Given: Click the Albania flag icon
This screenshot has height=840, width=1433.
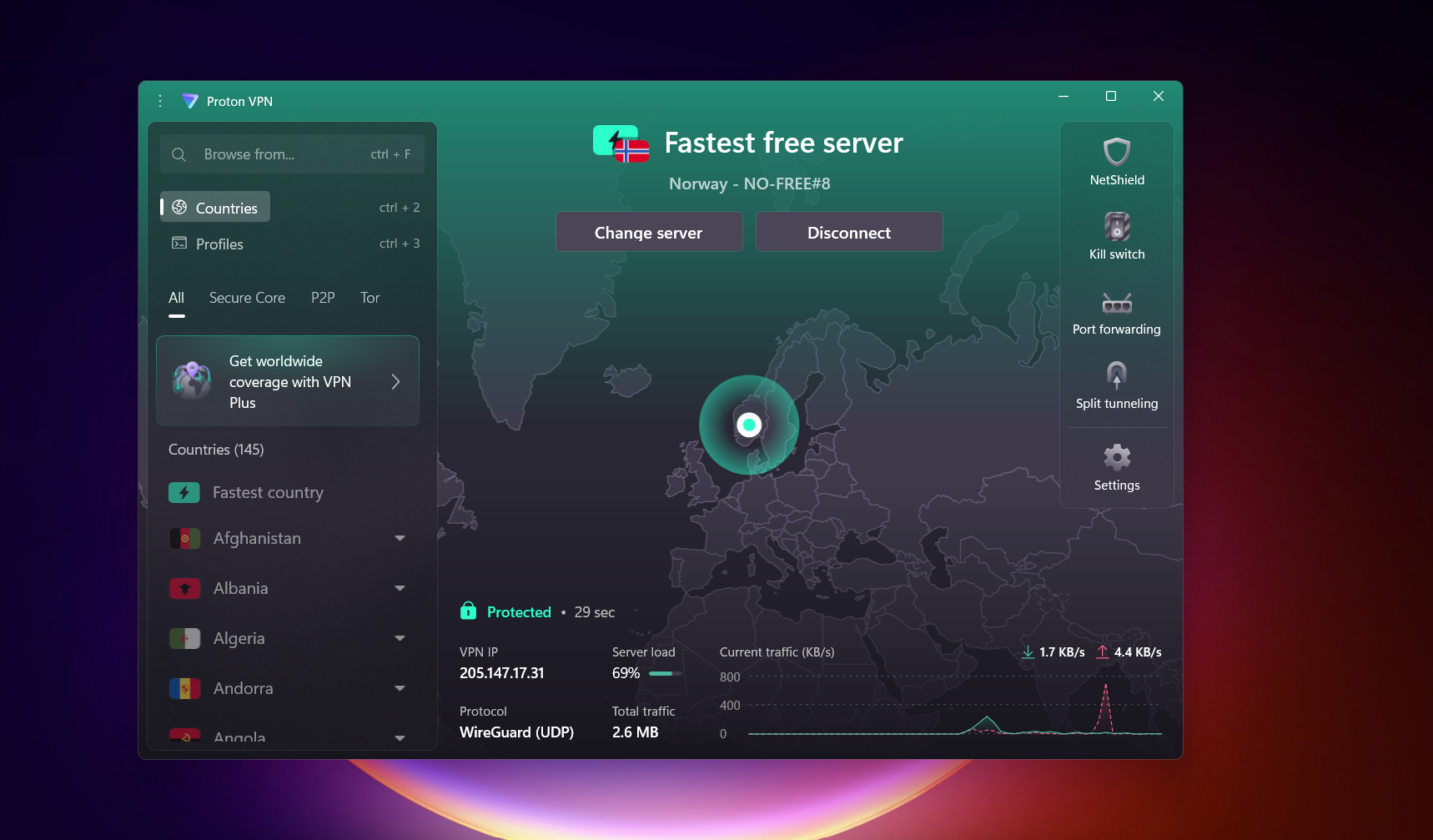Looking at the screenshot, I should point(185,589).
